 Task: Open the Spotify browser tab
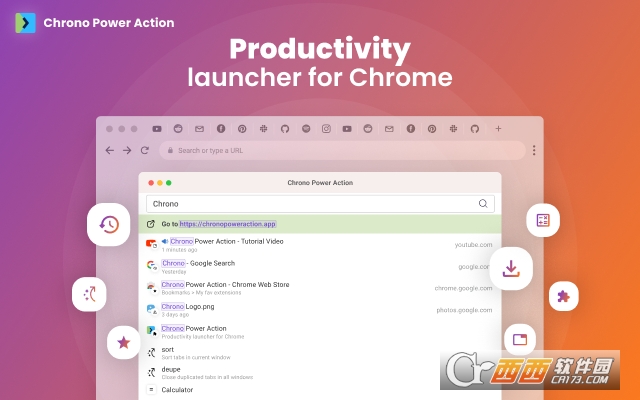point(306,129)
